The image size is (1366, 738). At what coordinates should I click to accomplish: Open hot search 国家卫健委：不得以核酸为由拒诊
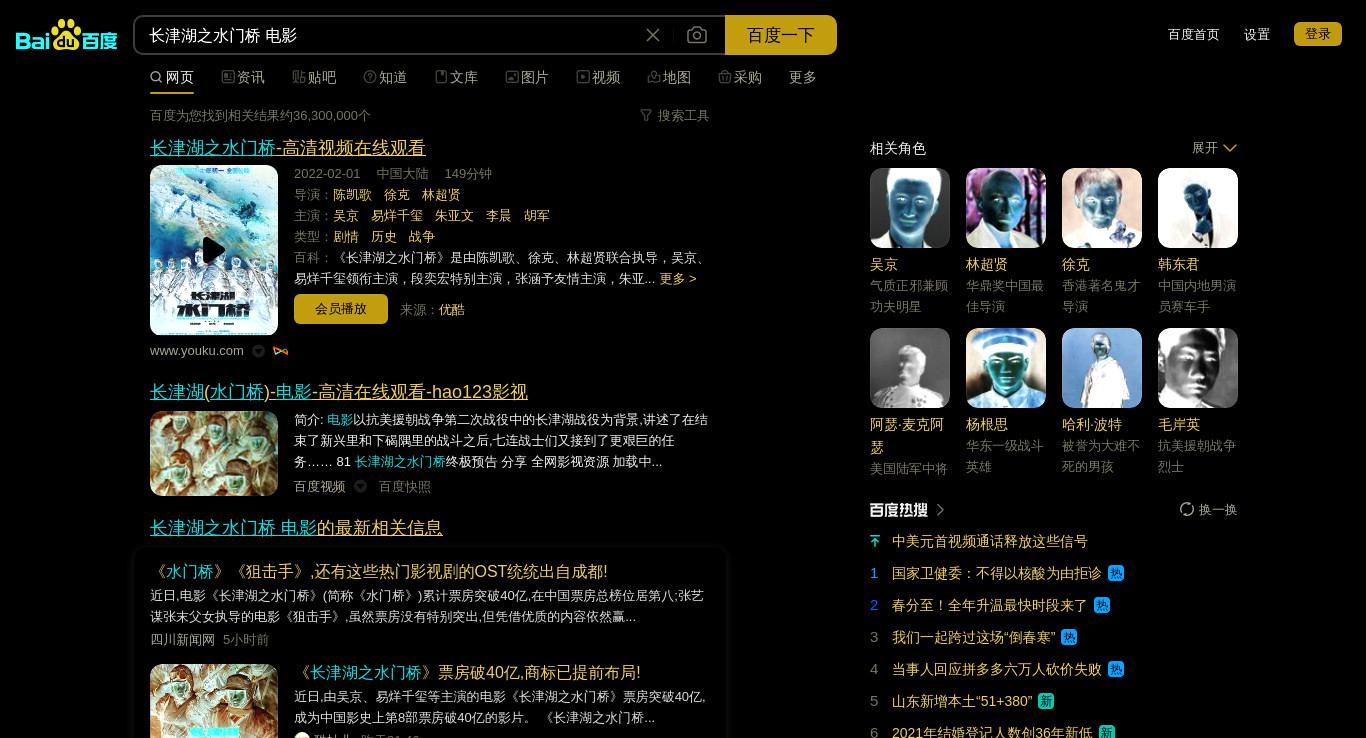pos(997,573)
